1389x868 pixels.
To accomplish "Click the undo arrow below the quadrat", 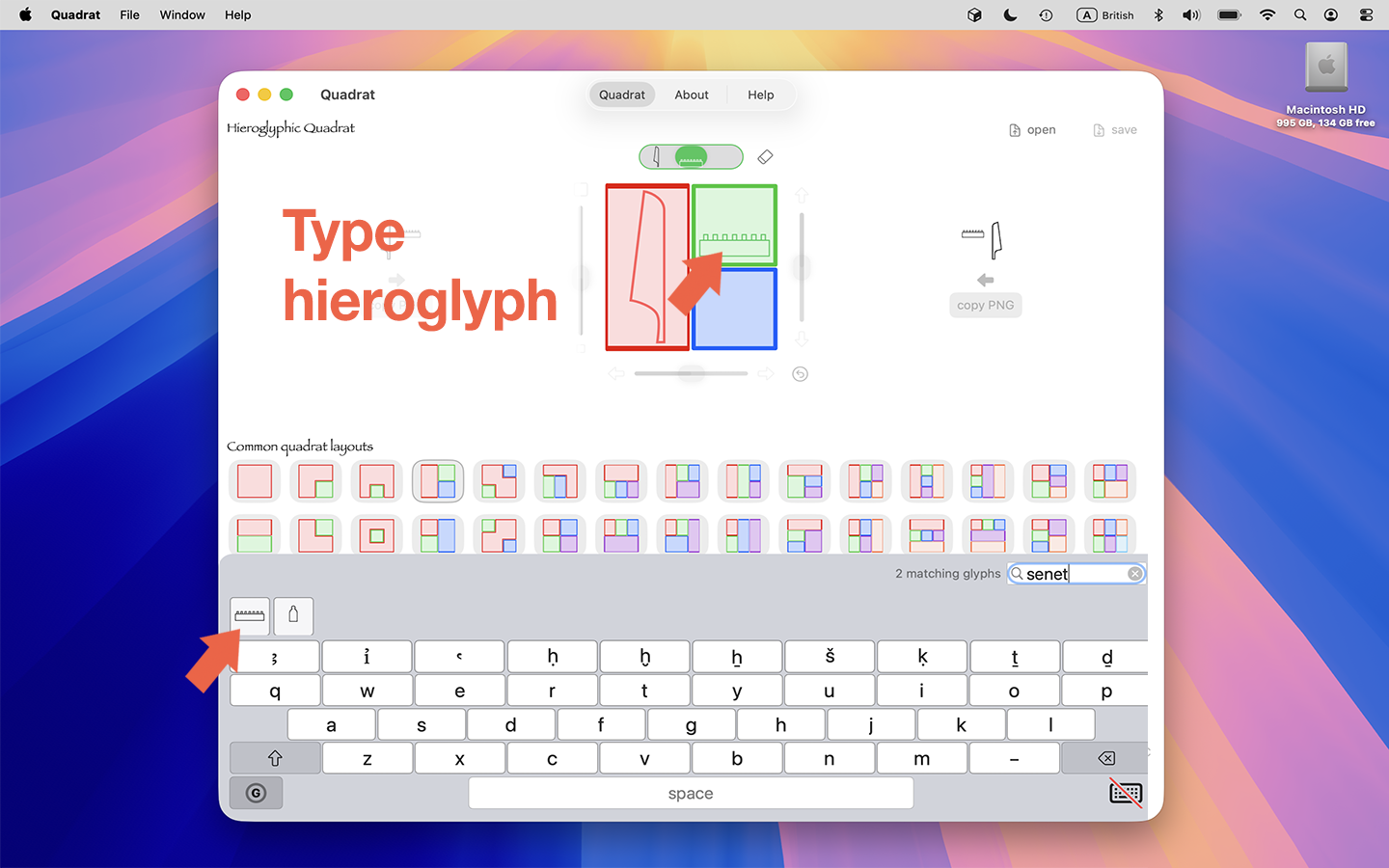I will tap(800, 373).
